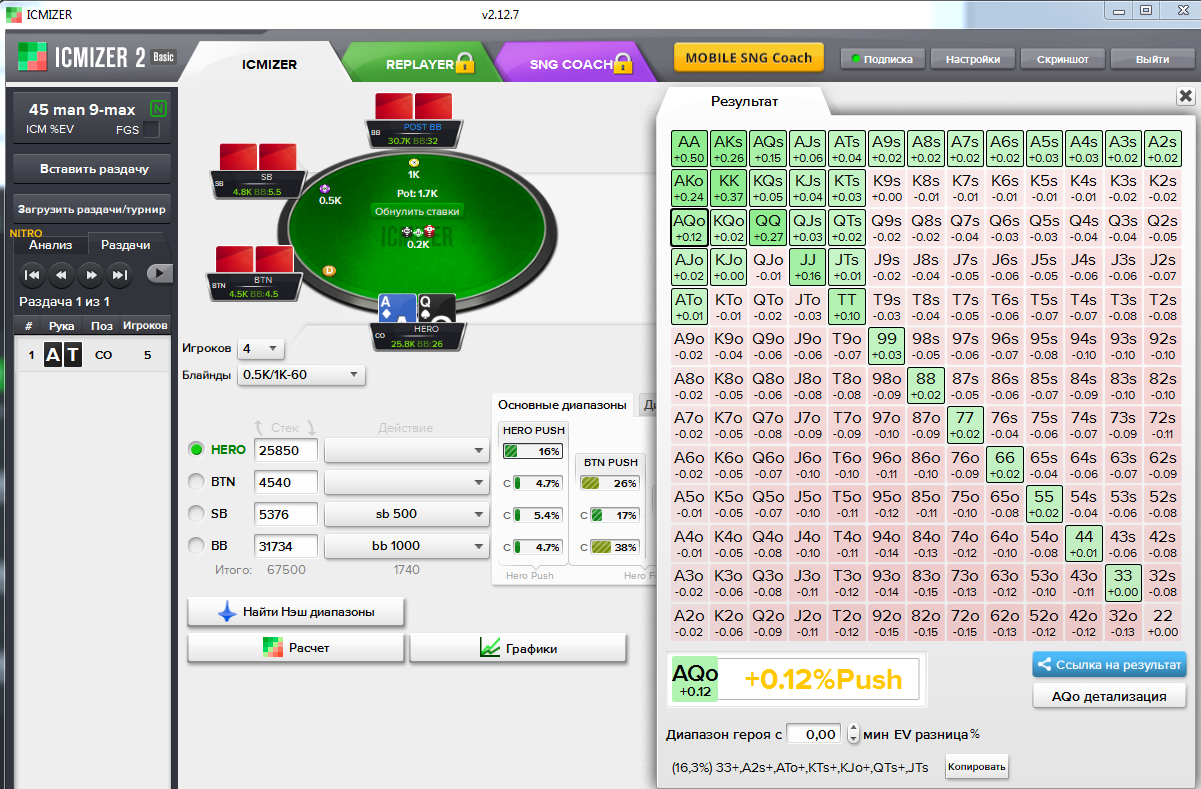Click the stack up arrow beside Стек

[x=258, y=428]
